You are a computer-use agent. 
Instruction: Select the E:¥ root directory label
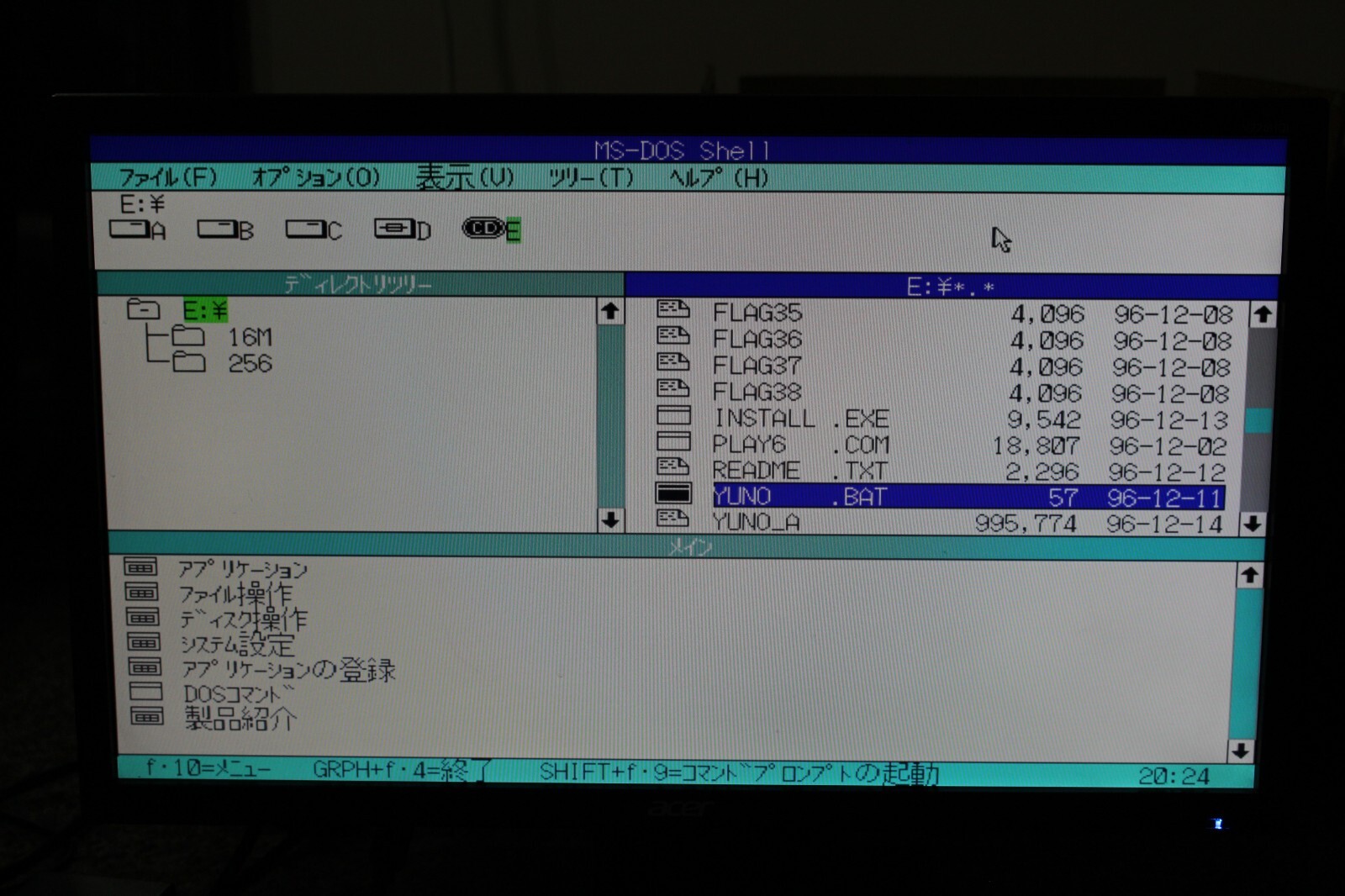[x=206, y=311]
